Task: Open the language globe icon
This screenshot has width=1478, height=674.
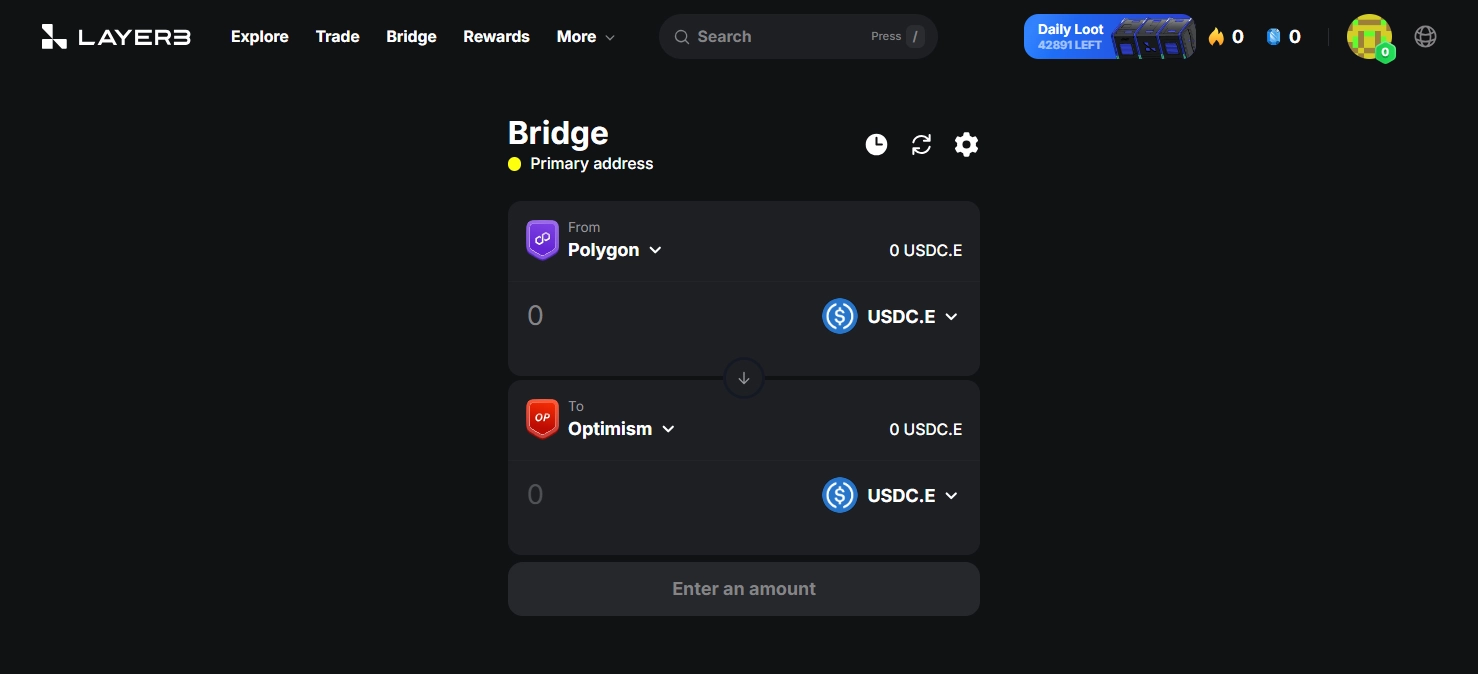Action: [x=1426, y=37]
